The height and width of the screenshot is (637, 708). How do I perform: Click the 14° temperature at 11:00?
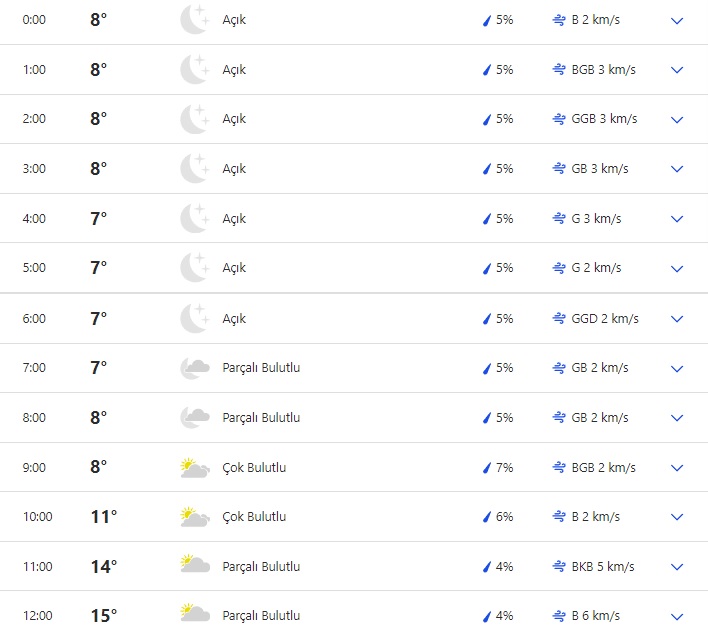[x=103, y=567]
